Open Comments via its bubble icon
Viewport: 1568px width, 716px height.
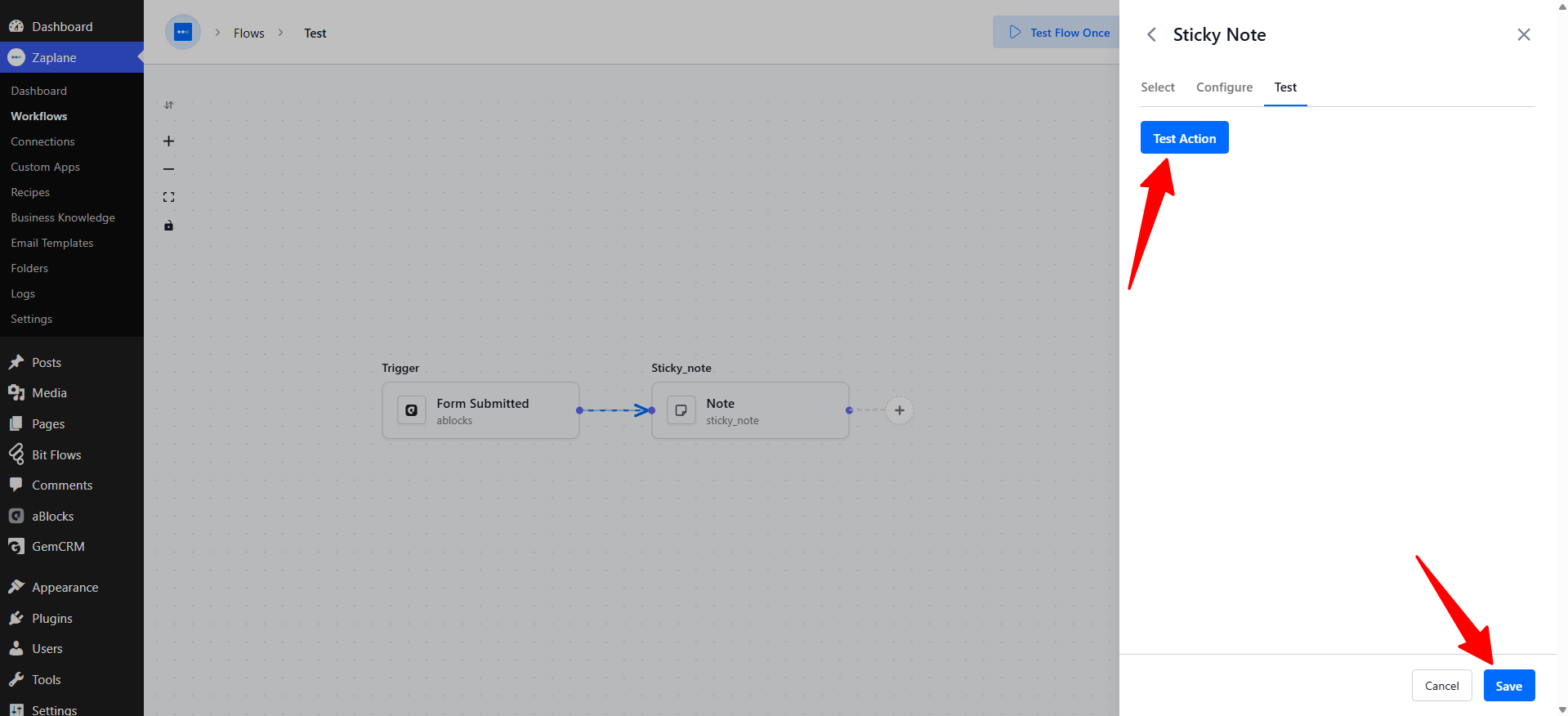tap(16, 485)
